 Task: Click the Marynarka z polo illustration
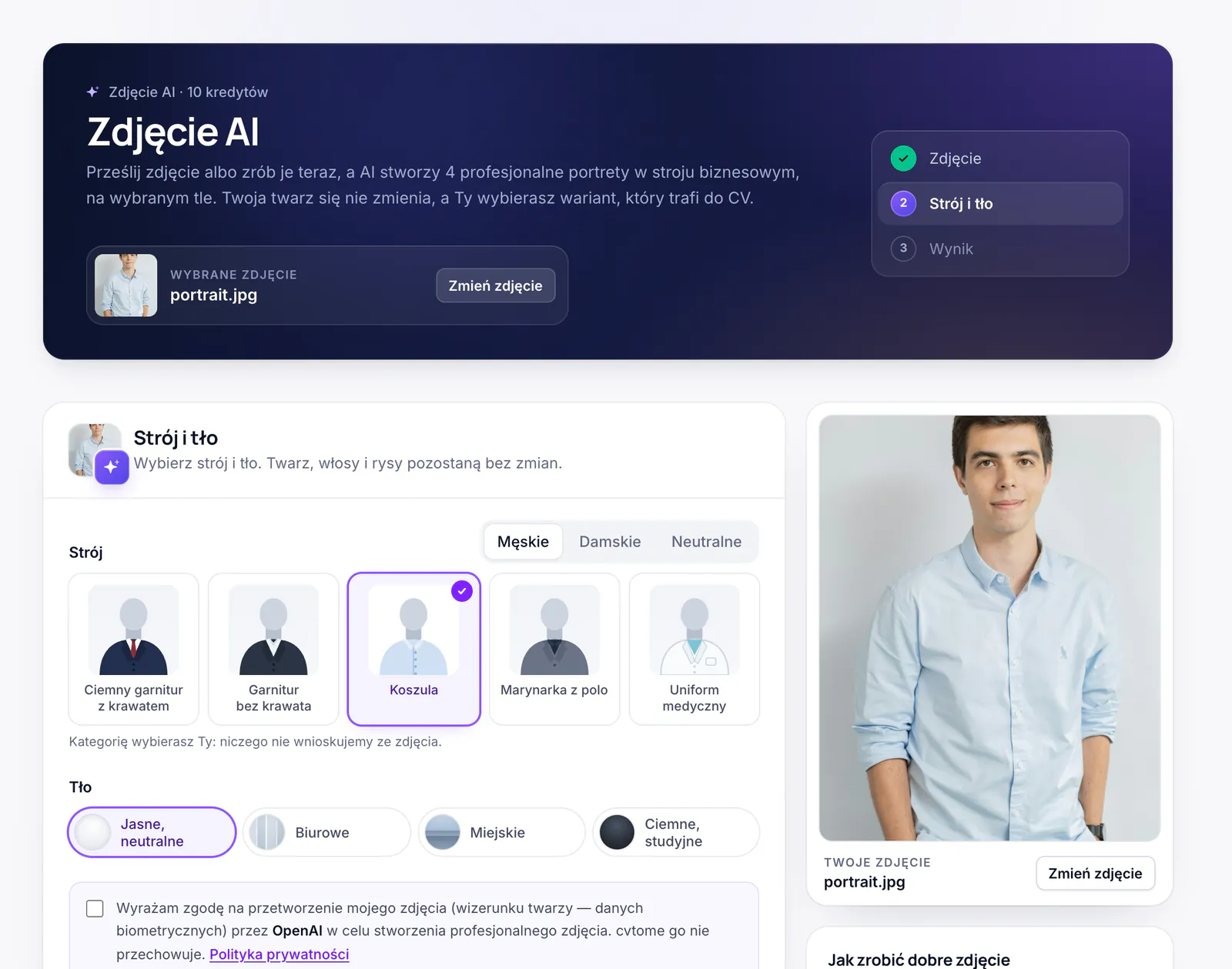tap(554, 630)
